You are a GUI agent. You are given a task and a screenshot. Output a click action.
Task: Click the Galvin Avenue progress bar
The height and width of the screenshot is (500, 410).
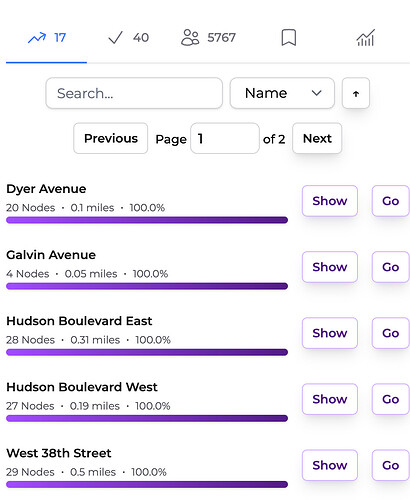click(x=147, y=286)
